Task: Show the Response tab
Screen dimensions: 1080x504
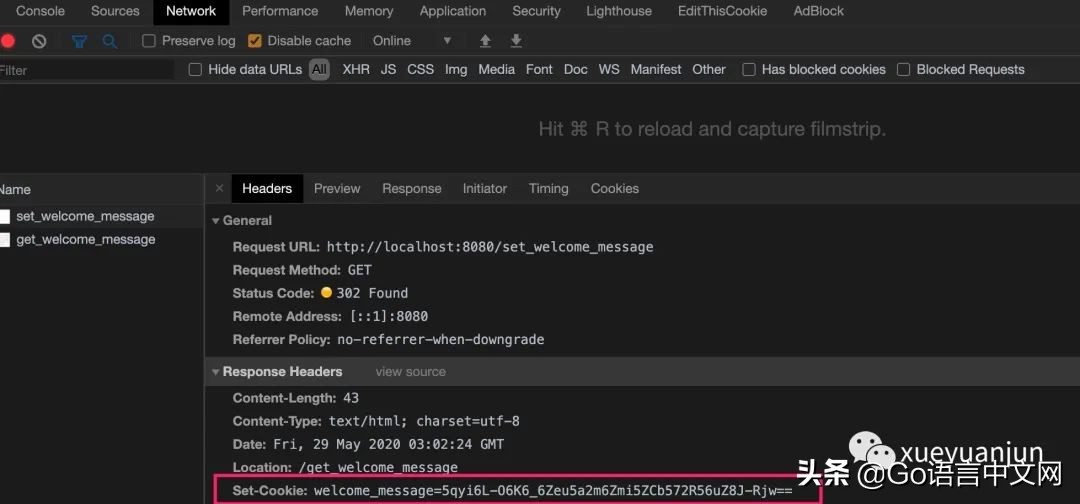Action: point(412,189)
